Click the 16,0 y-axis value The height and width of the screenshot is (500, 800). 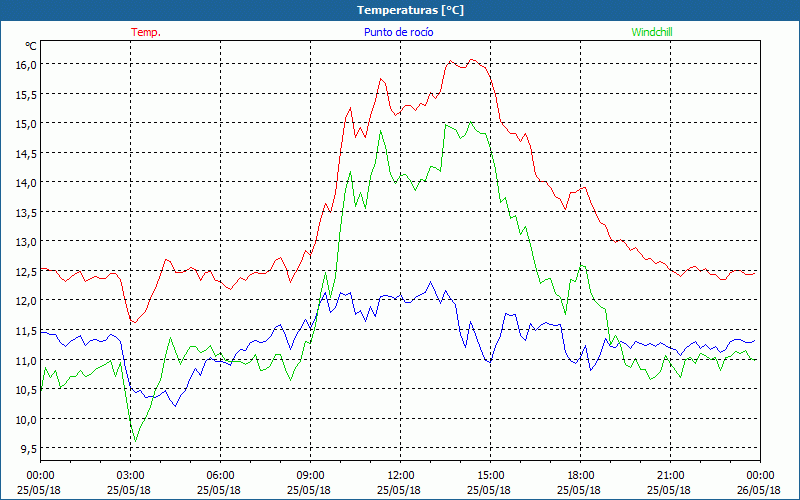(26, 65)
